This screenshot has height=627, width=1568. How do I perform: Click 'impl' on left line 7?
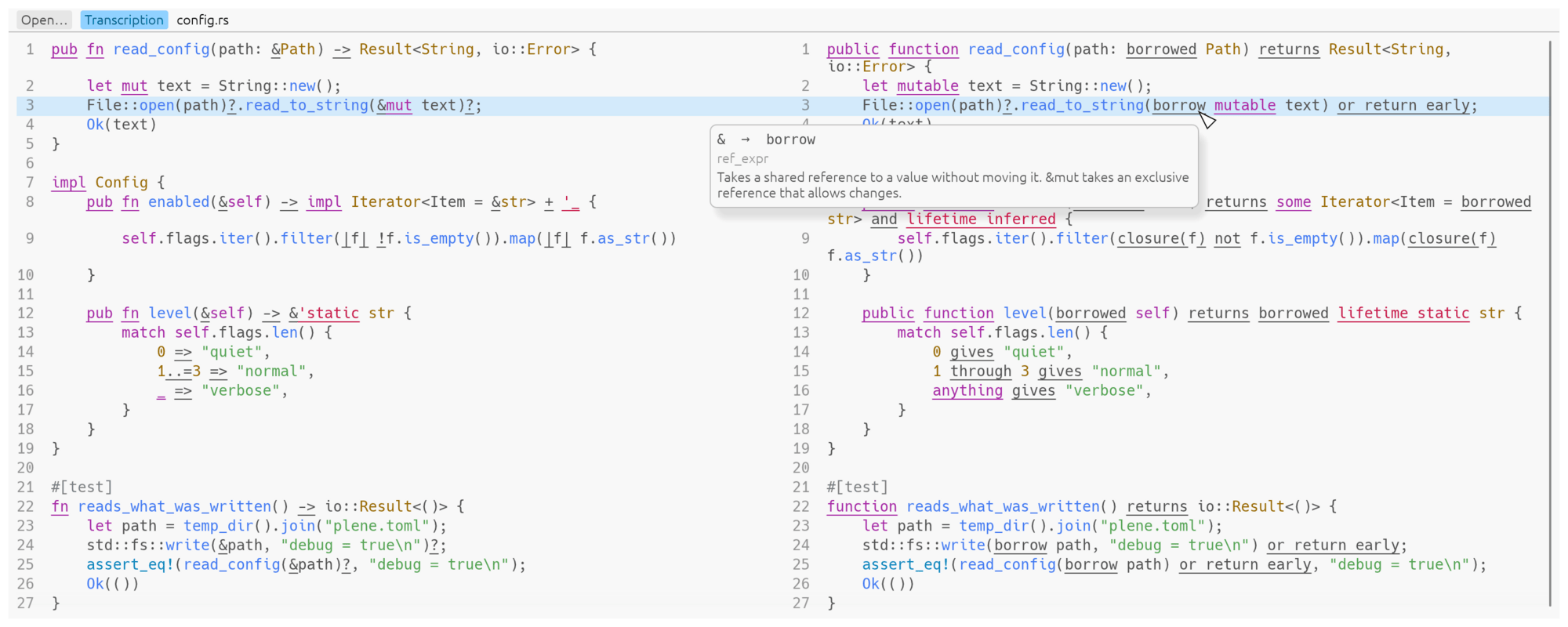pos(69,183)
